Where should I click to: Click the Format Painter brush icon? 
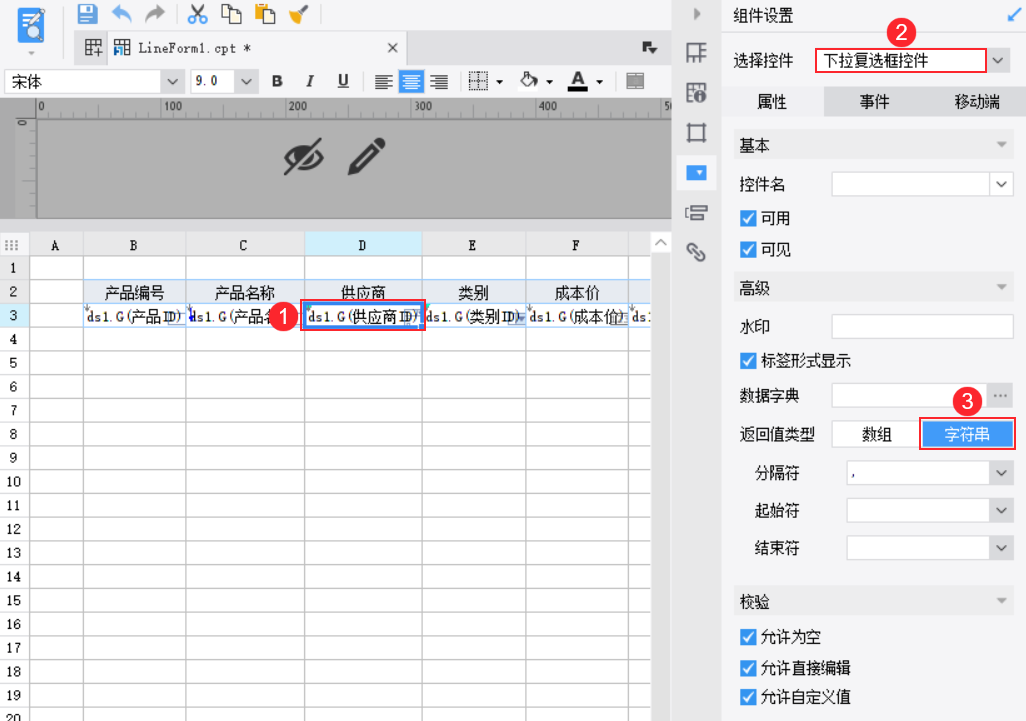(x=298, y=14)
